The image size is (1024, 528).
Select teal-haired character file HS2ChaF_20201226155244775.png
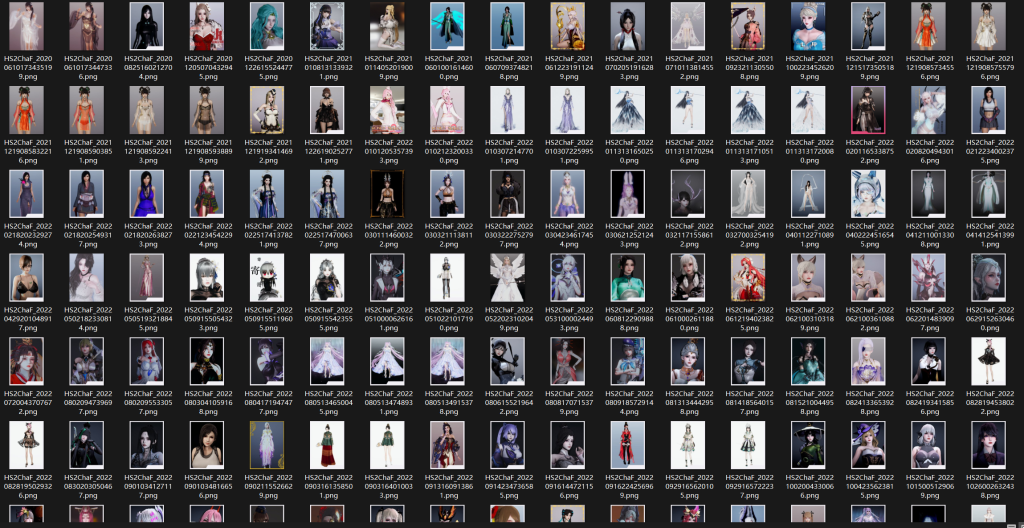(267, 27)
